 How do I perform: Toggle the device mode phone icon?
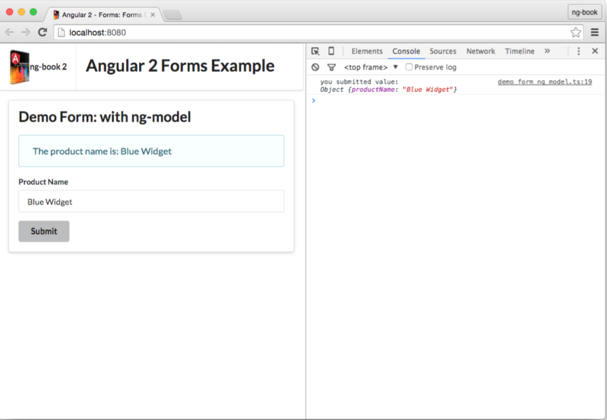[331, 51]
